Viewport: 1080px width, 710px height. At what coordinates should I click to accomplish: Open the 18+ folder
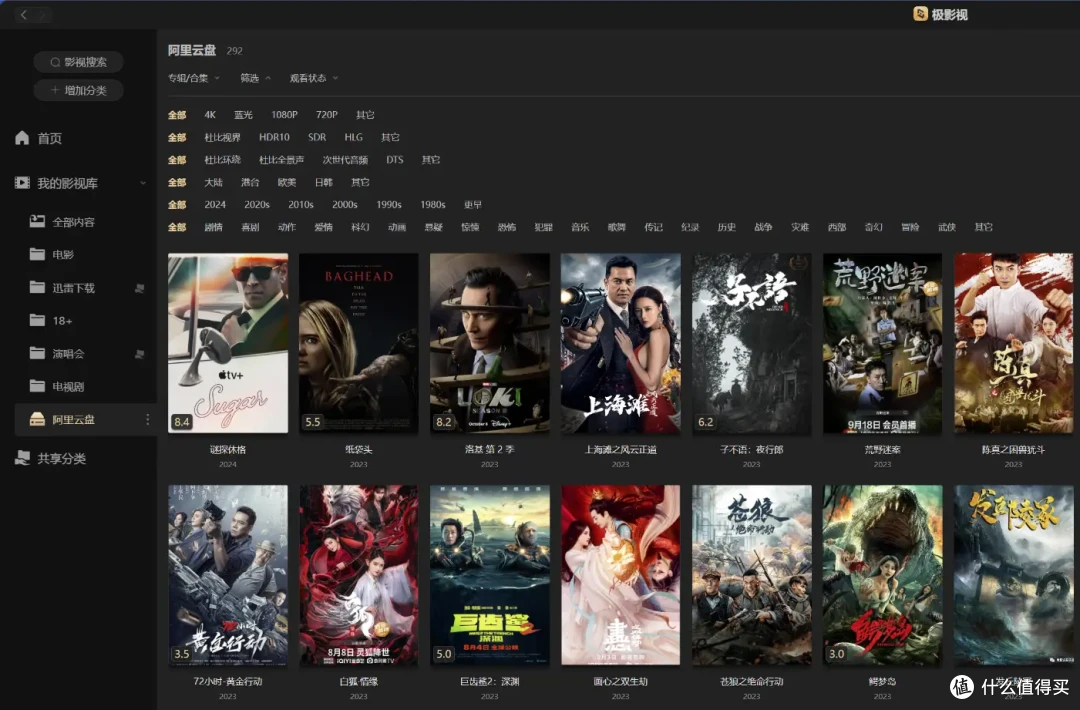coord(50,320)
